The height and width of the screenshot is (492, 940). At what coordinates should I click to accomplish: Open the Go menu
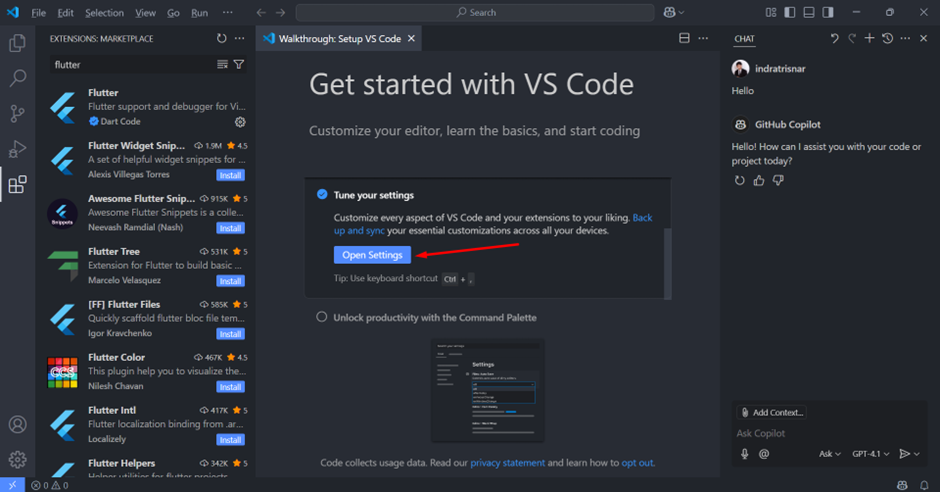(173, 13)
